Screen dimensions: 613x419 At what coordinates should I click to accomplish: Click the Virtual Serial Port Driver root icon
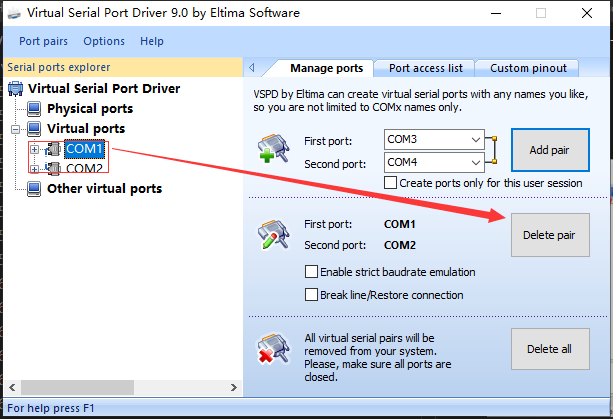[16, 89]
